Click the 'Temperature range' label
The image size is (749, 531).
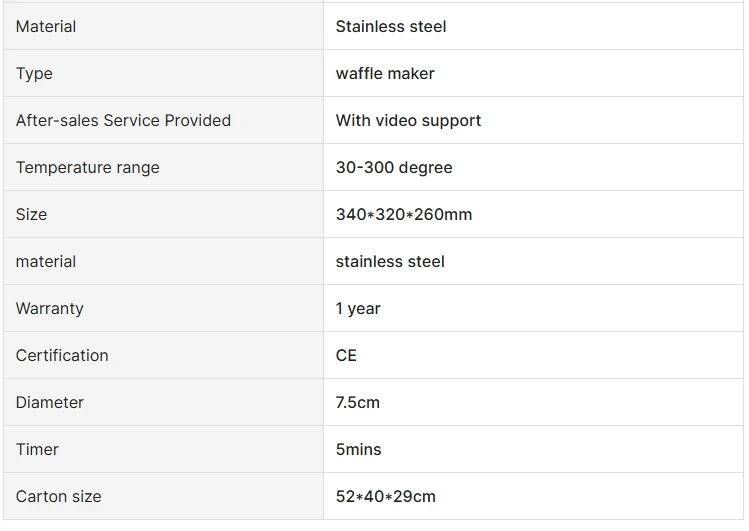(88, 168)
